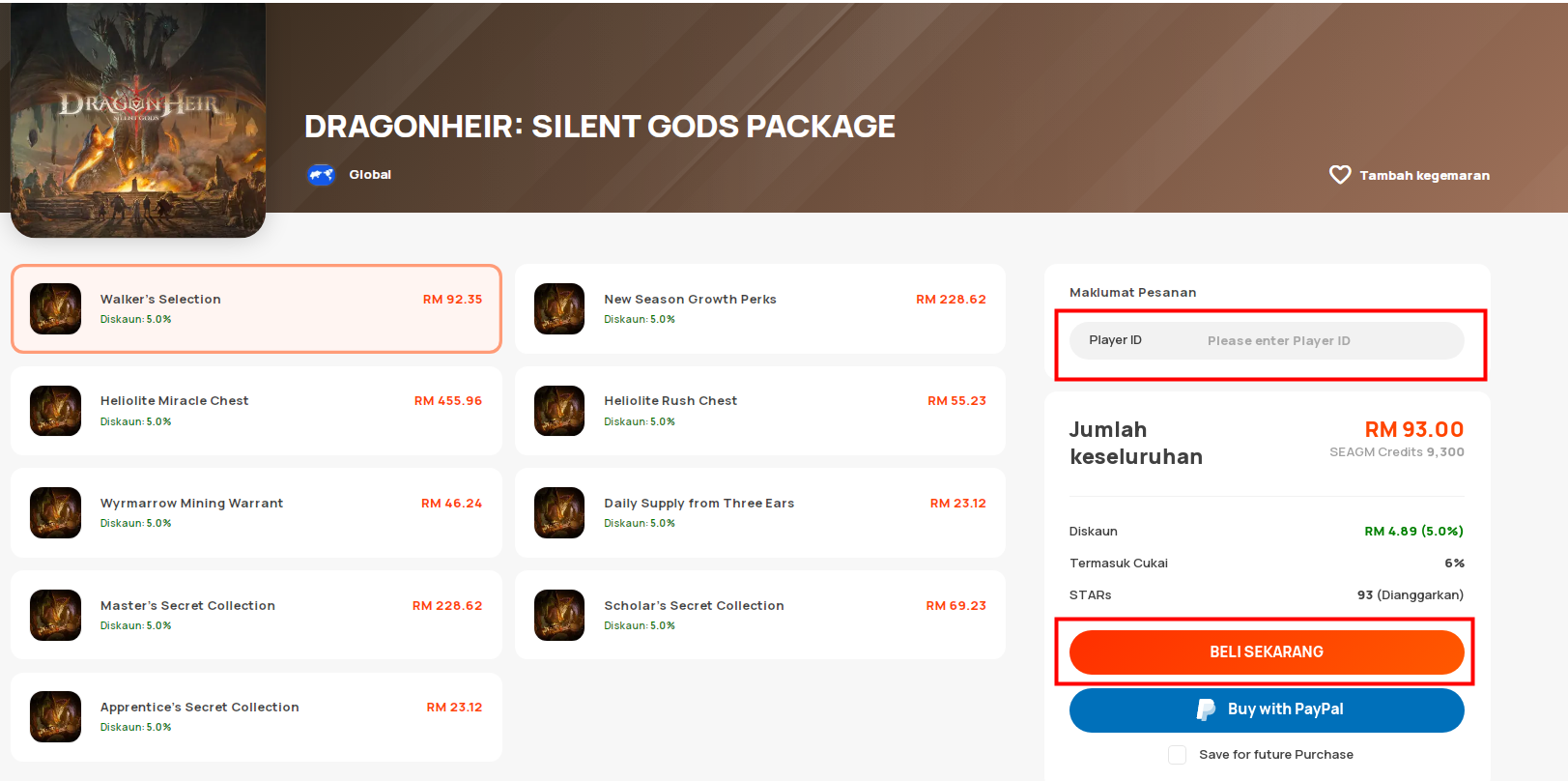Click the PayPal logo on the blue button
The image size is (1568, 781).
1206,709
